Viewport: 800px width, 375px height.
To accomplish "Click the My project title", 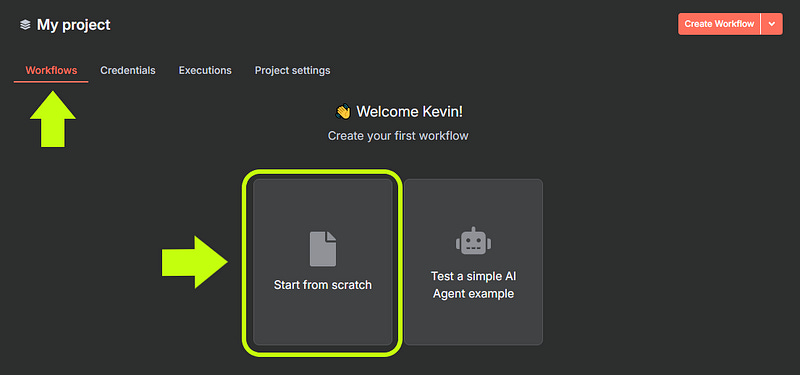I will click(x=73, y=24).
